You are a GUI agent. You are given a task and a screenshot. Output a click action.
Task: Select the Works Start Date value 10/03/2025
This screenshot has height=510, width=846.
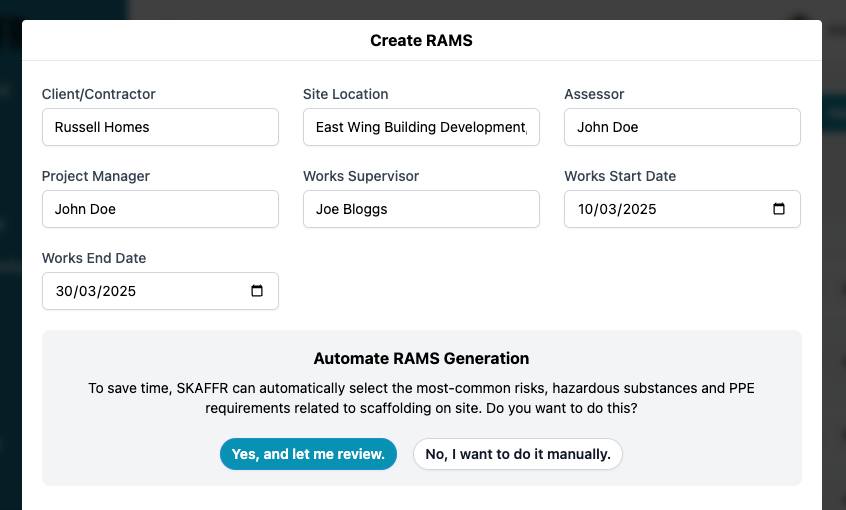(617, 209)
